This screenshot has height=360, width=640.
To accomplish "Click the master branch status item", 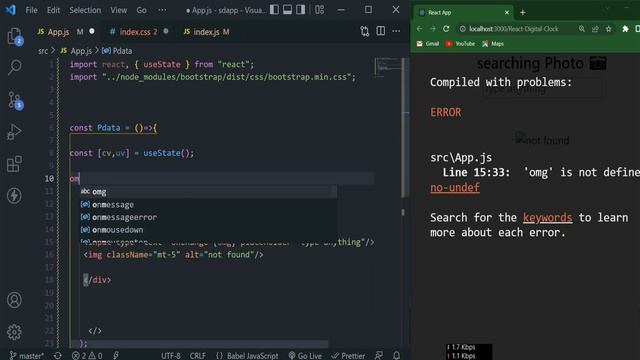I will [27, 356].
